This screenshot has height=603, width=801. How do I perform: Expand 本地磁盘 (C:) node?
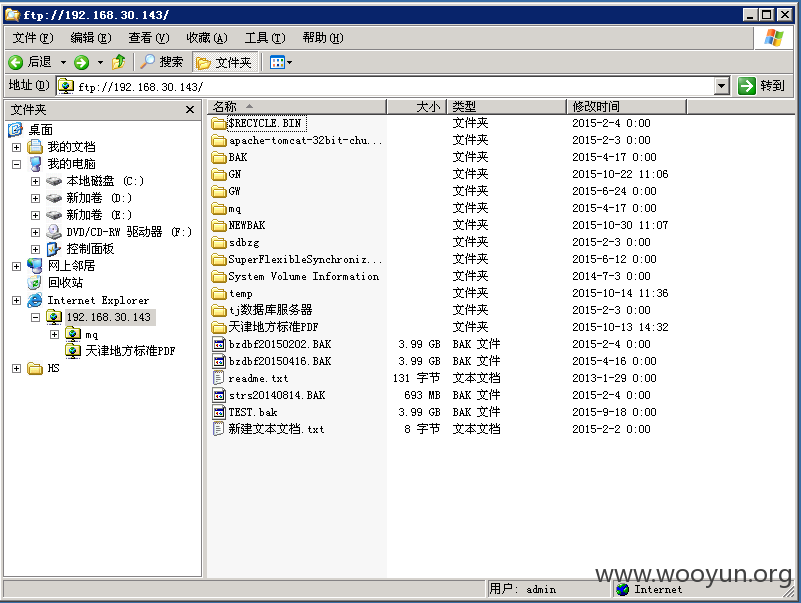[35, 181]
